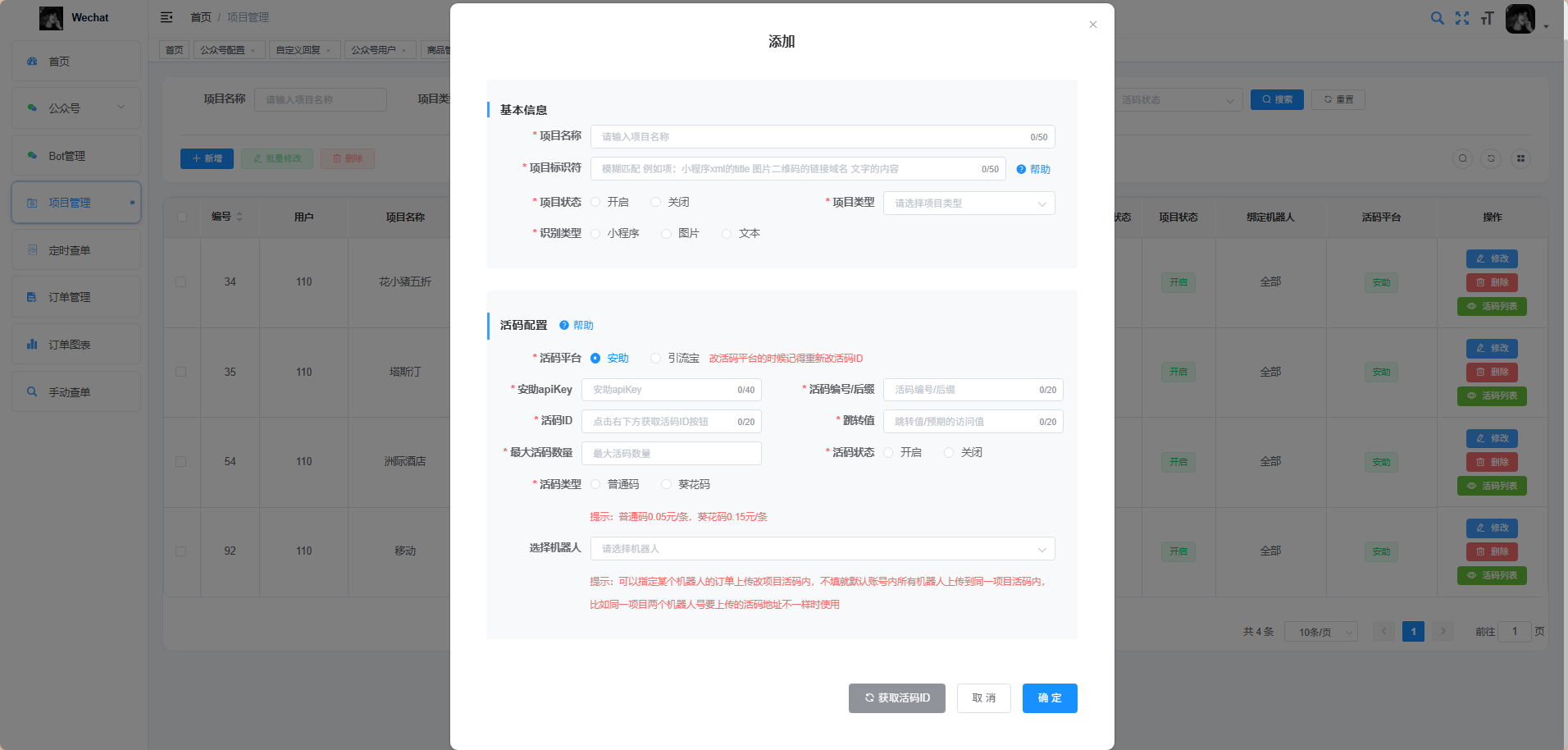Click into the 项目名称 input in dialog

coord(812,137)
